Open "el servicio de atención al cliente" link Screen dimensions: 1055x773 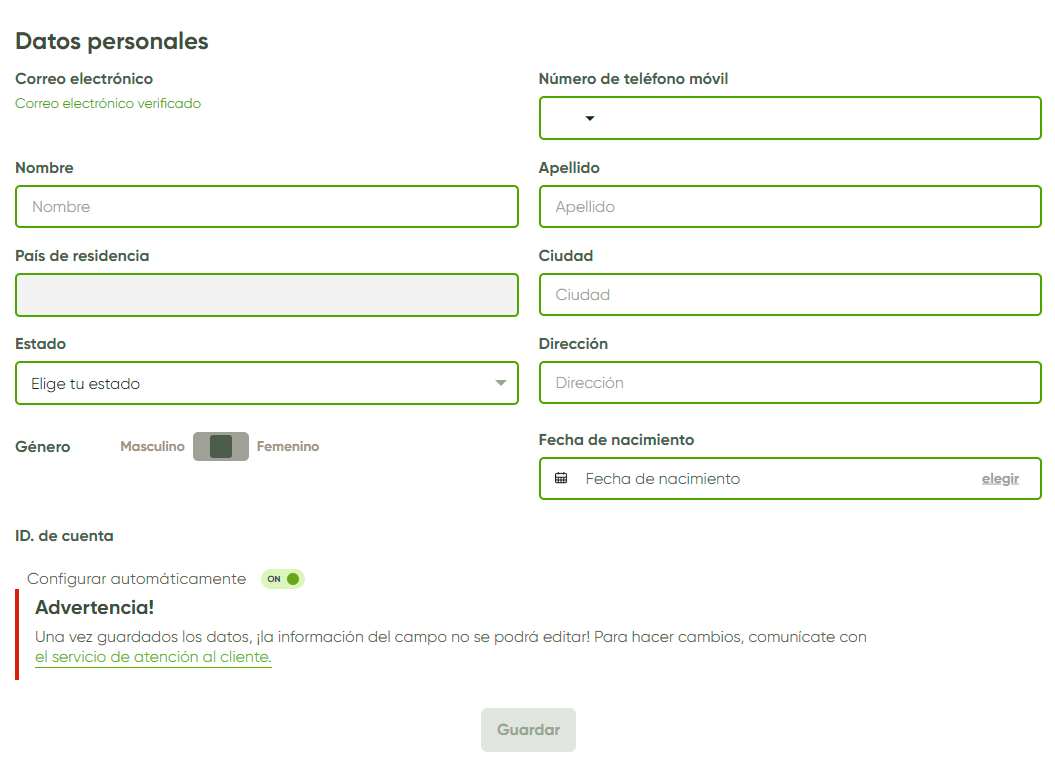tap(153, 657)
